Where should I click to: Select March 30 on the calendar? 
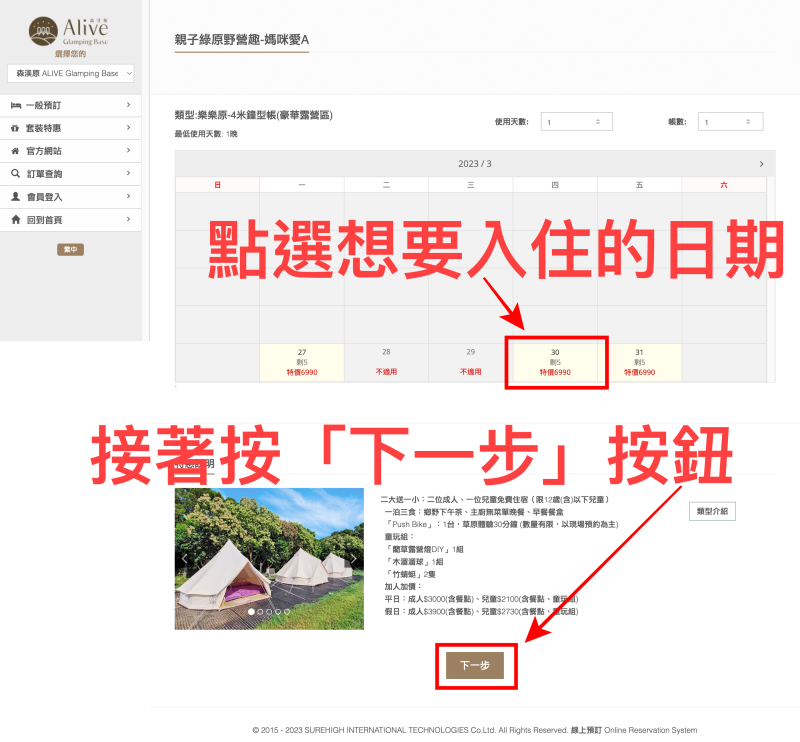coord(555,362)
